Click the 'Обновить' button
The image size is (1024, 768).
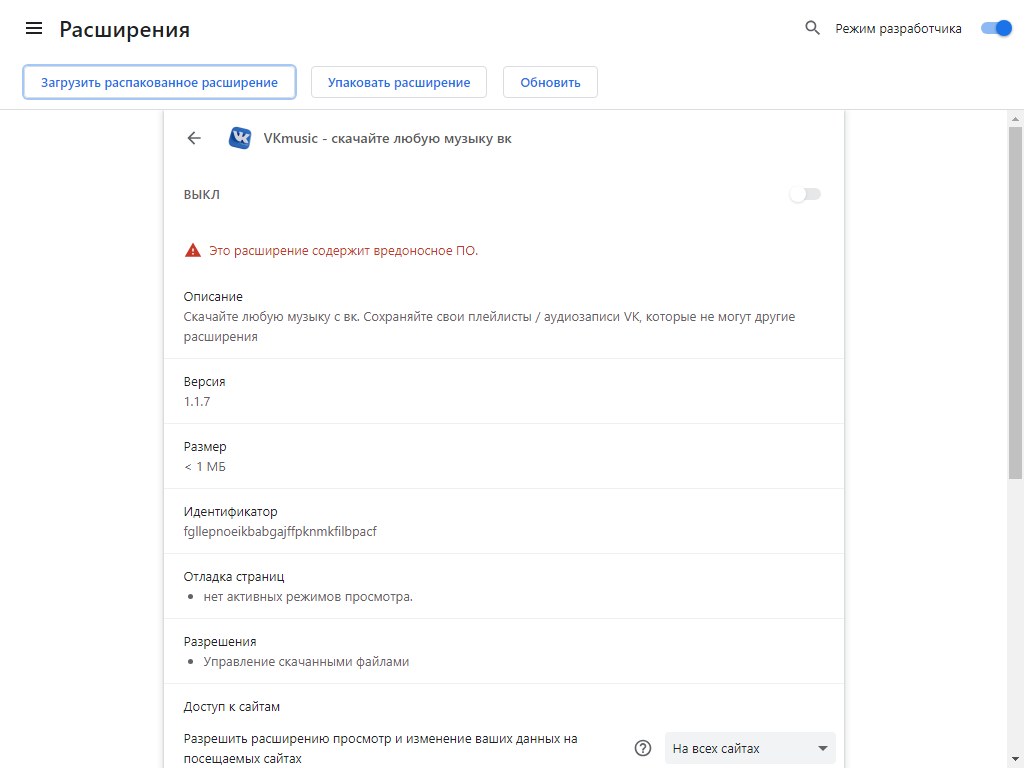tap(551, 82)
